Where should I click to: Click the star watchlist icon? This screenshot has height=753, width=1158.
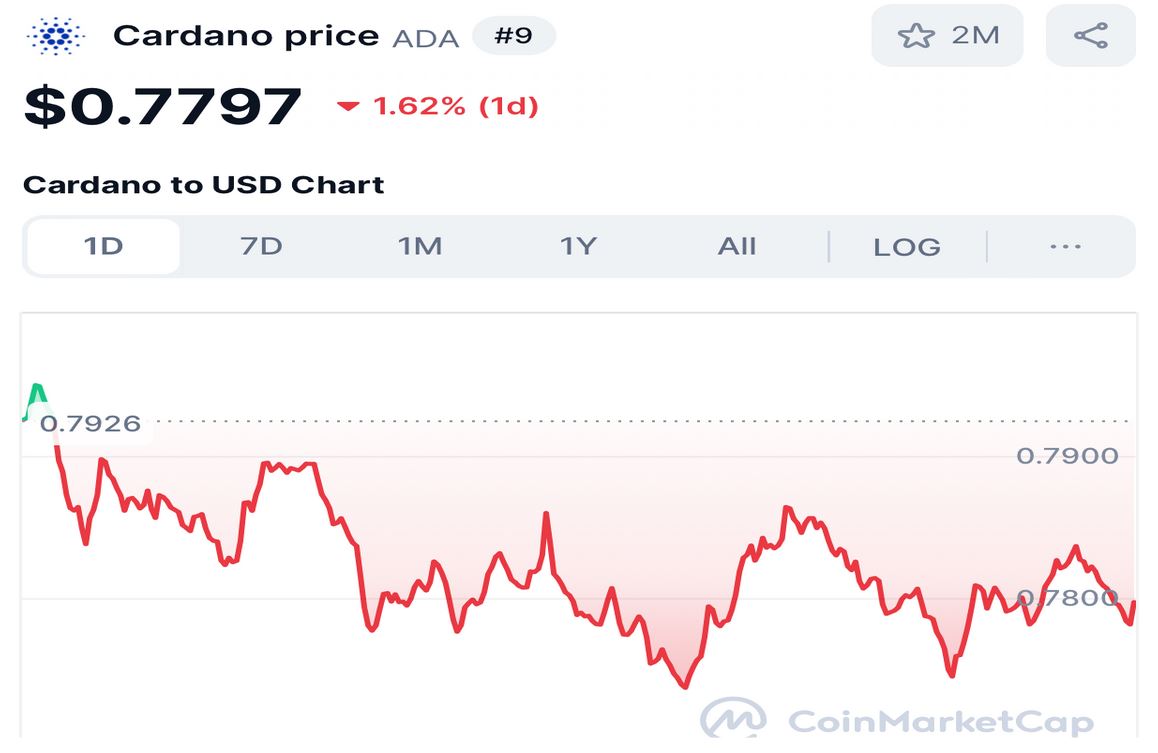pyautogui.click(x=915, y=36)
